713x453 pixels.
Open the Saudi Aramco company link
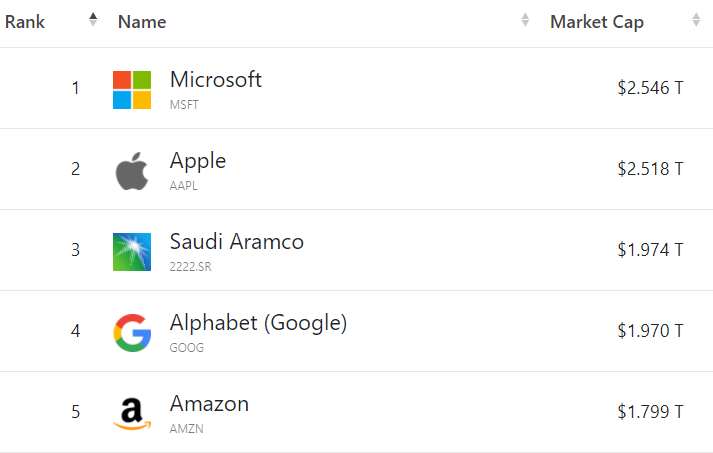(236, 242)
